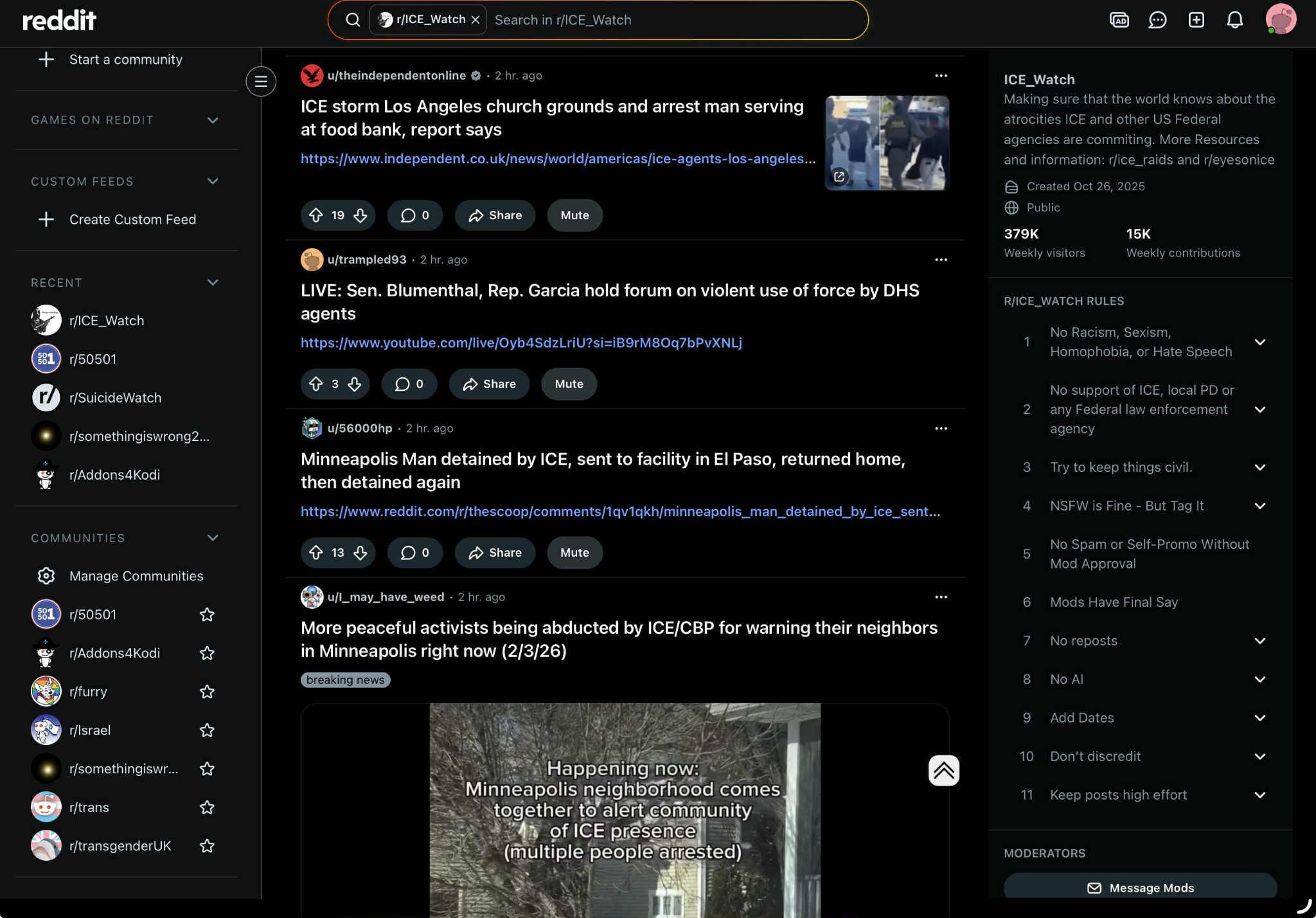Expand rule 8 No AI
Screen dimensions: 1316x918
[x=1259, y=679]
